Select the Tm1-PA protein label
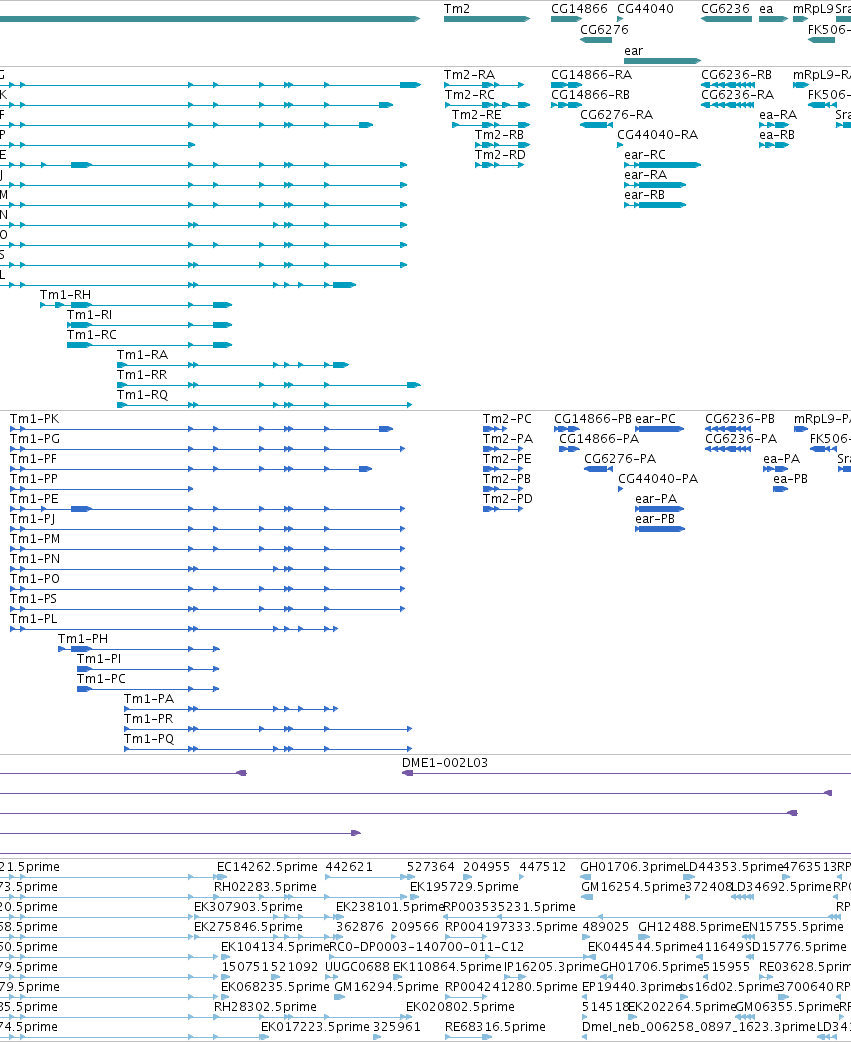 pos(149,698)
